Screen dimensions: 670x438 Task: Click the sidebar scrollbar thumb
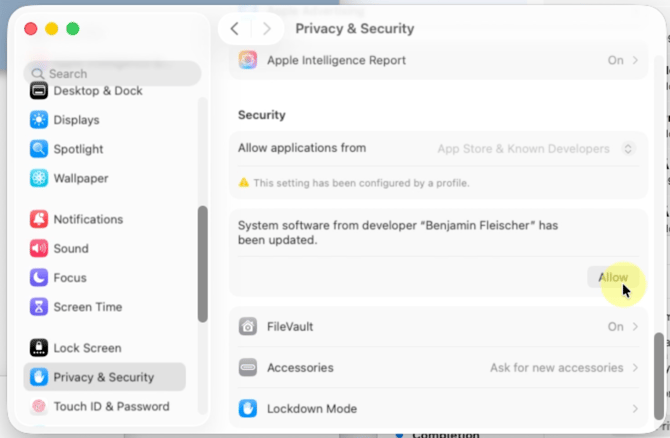(x=203, y=264)
